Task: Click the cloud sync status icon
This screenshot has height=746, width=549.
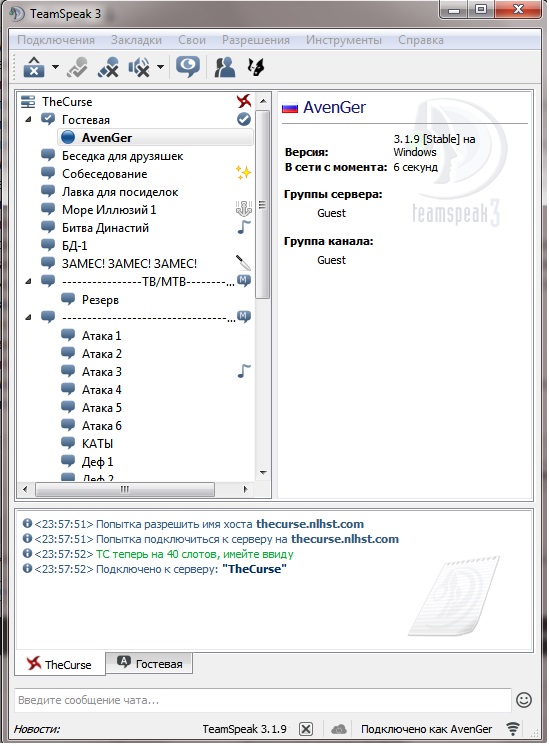Action: (x=338, y=729)
